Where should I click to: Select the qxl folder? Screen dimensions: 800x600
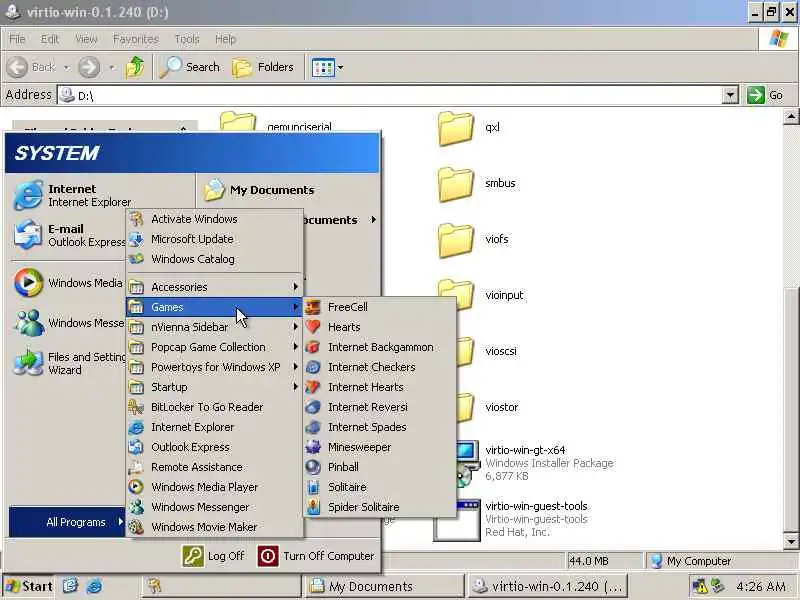[x=469, y=128]
